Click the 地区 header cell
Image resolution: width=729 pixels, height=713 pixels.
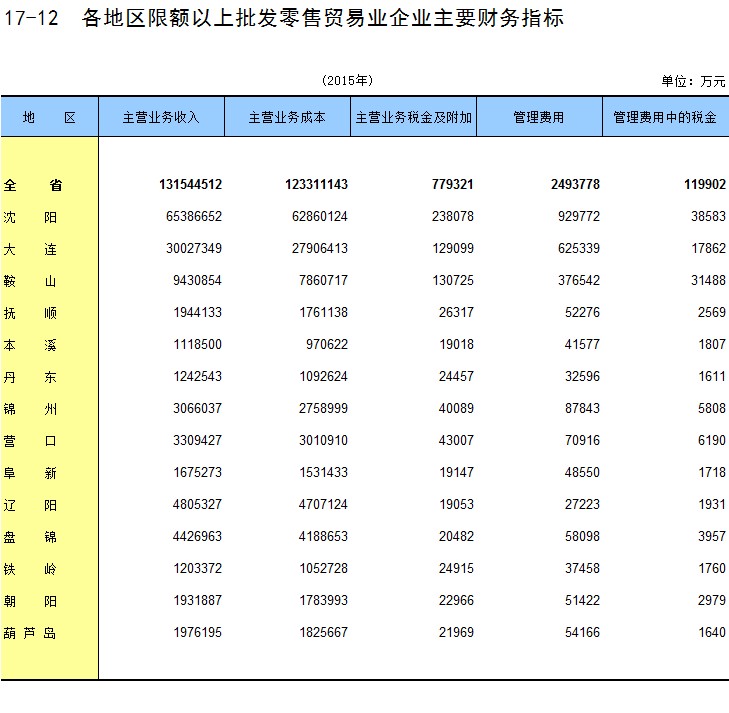click(x=49, y=117)
